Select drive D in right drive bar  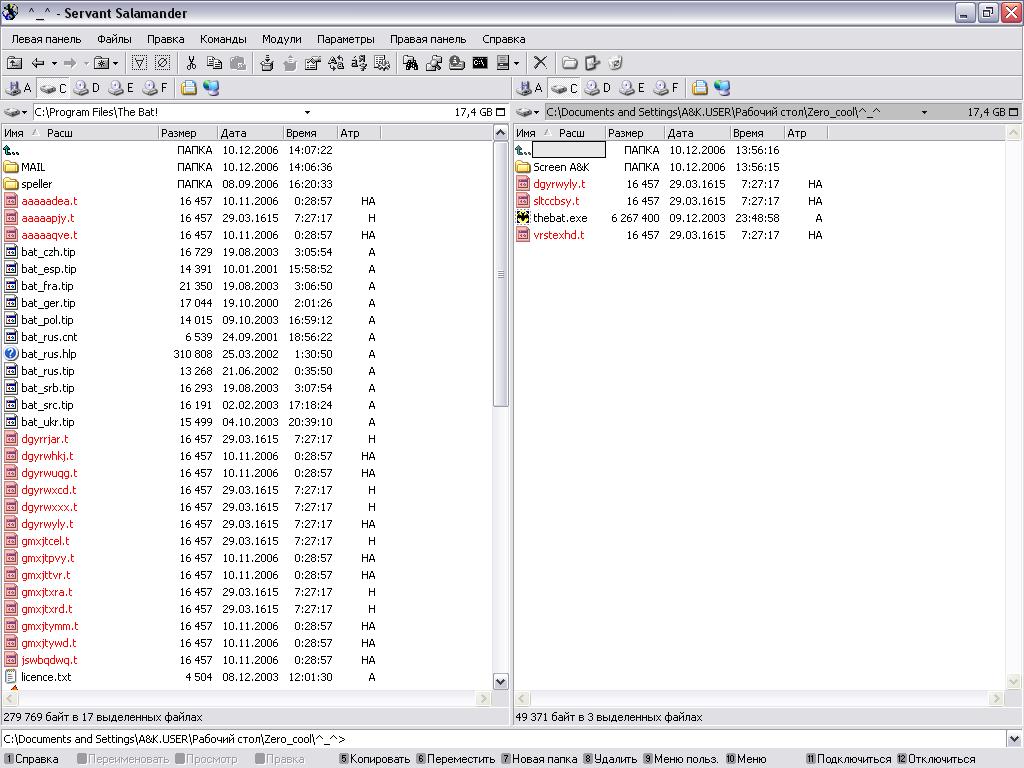[x=598, y=88]
